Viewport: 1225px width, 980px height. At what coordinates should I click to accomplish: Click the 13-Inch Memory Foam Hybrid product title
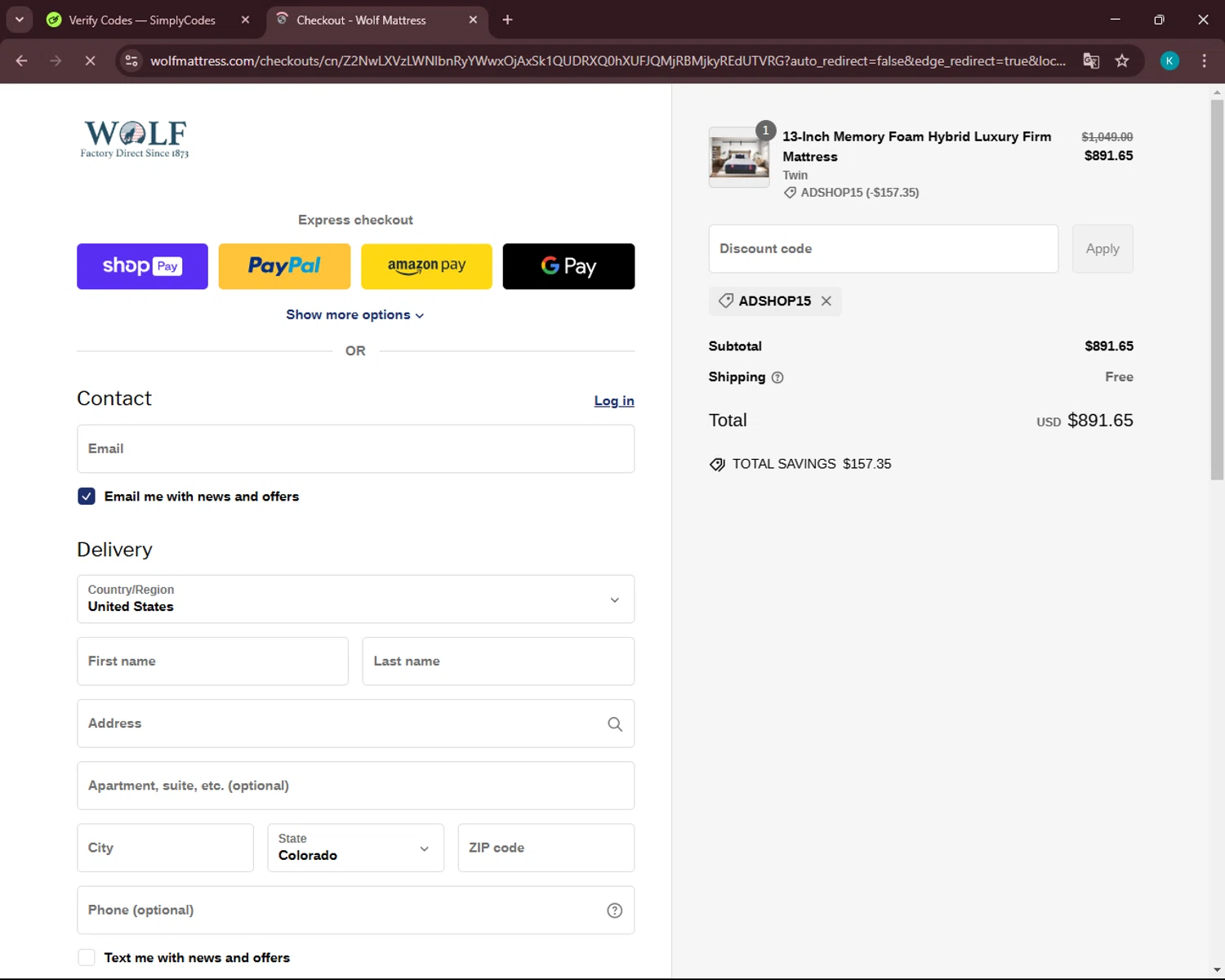click(917, 146)
